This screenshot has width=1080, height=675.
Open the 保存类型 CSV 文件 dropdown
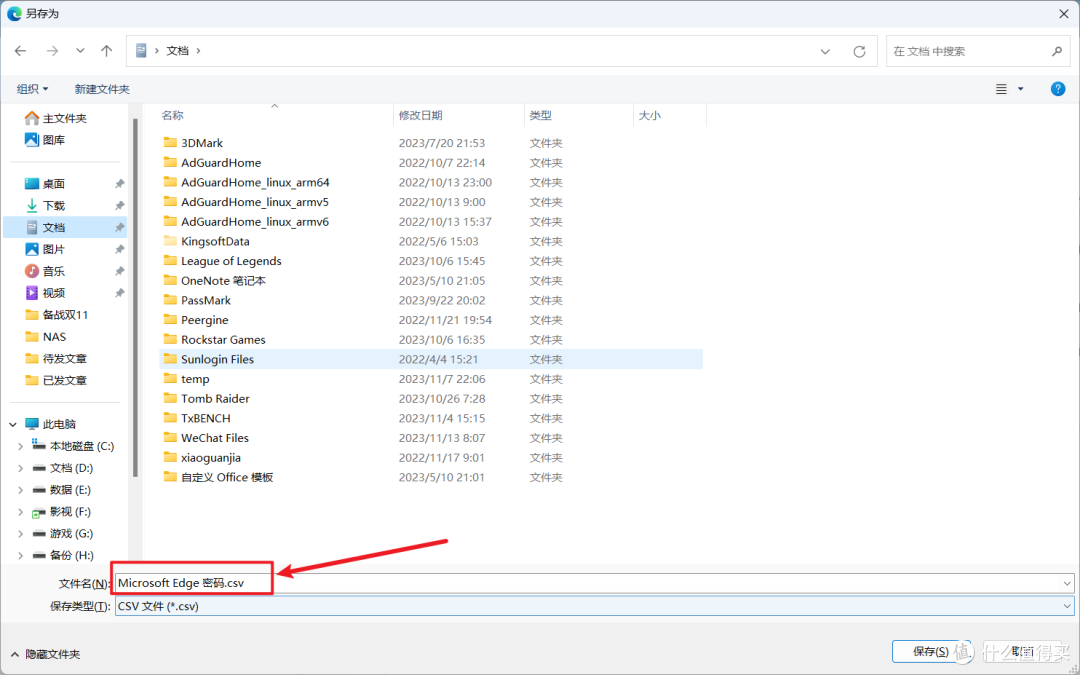point(594,606)
